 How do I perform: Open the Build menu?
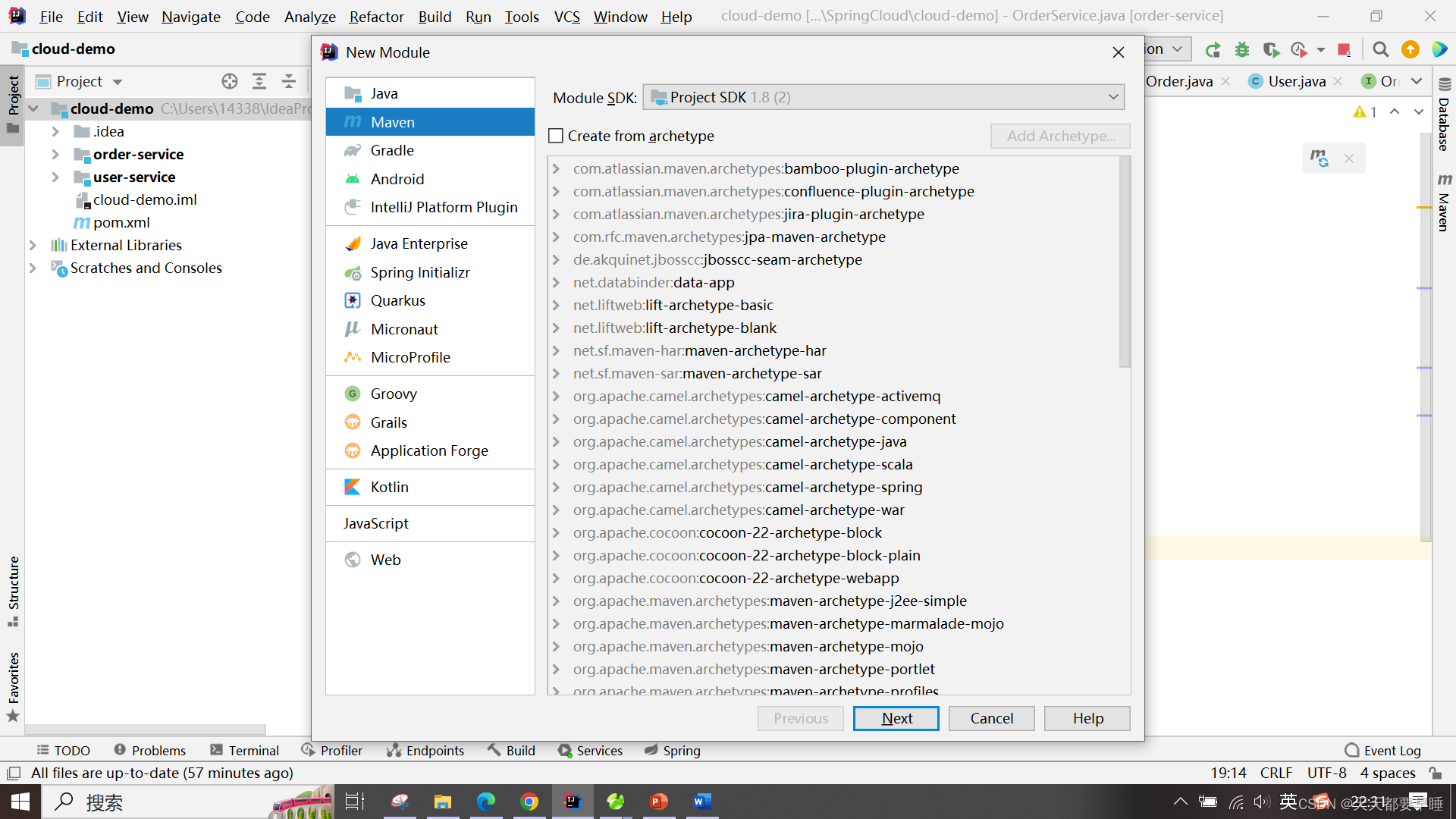435,16
